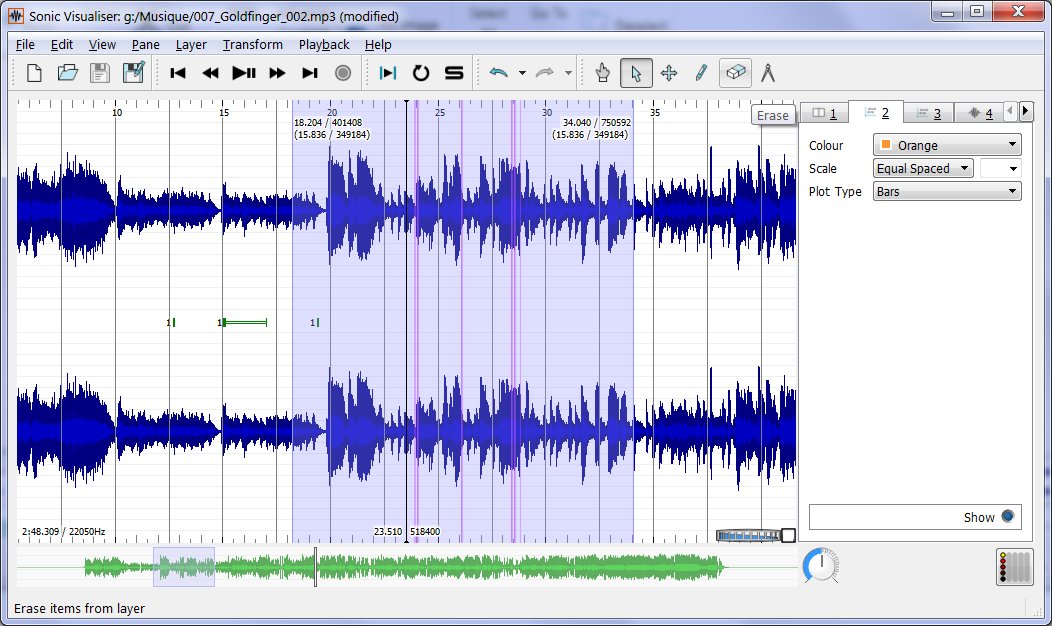Click Save Session As icon with pencil
Viewport: 1052px width, 626px height.
click(x=134, y=72)
